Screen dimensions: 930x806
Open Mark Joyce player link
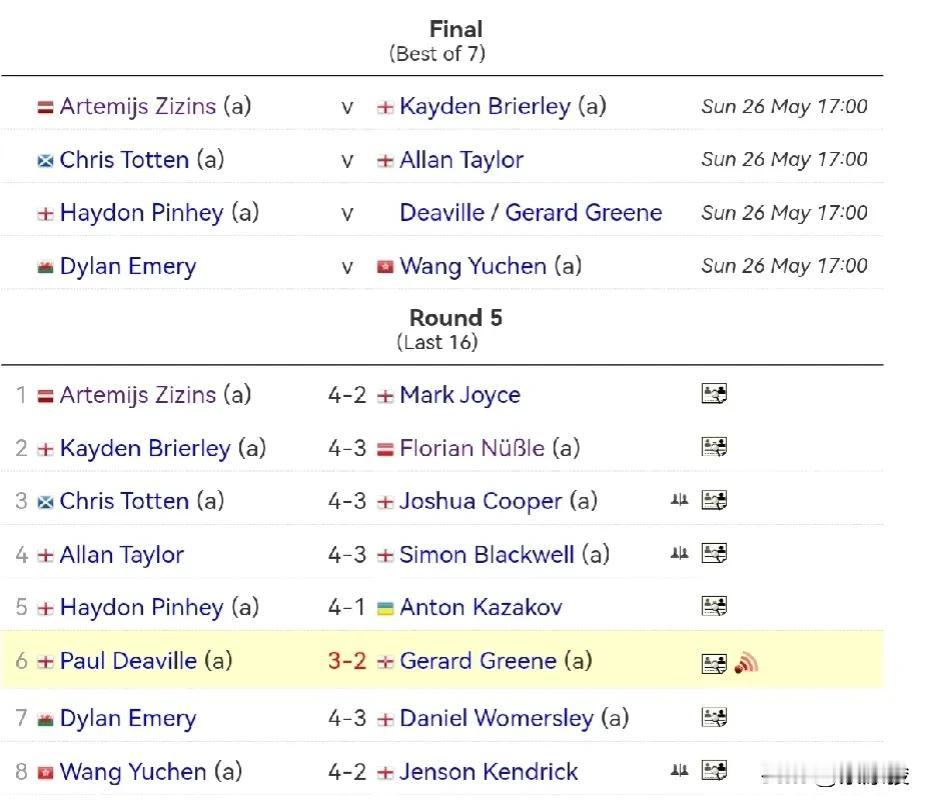(460, 395)
